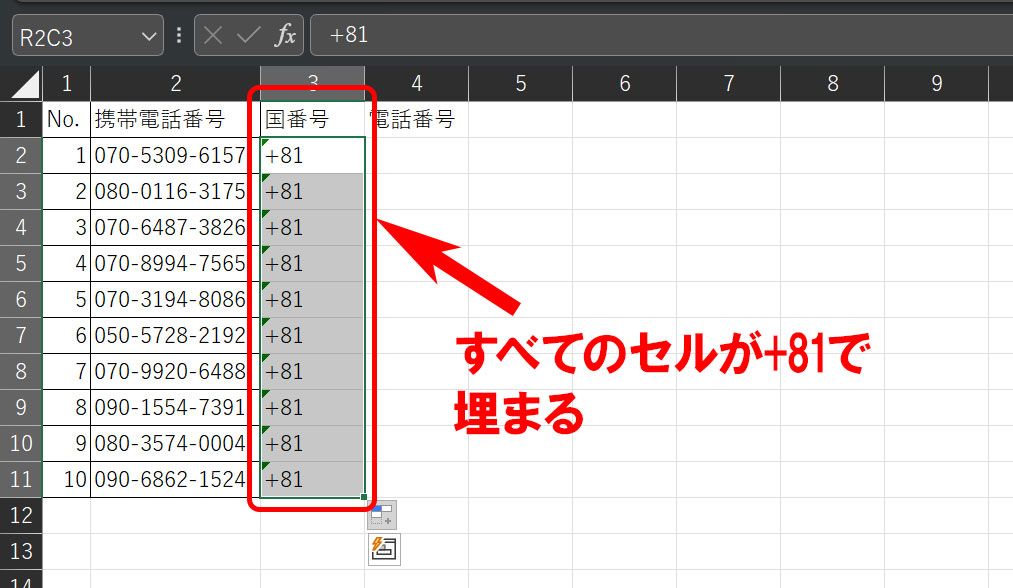This screenshot has width=1013, height=588.
Task: Click the +81 cell beside 070-9920-6488
Action: (x=313, y=372)
